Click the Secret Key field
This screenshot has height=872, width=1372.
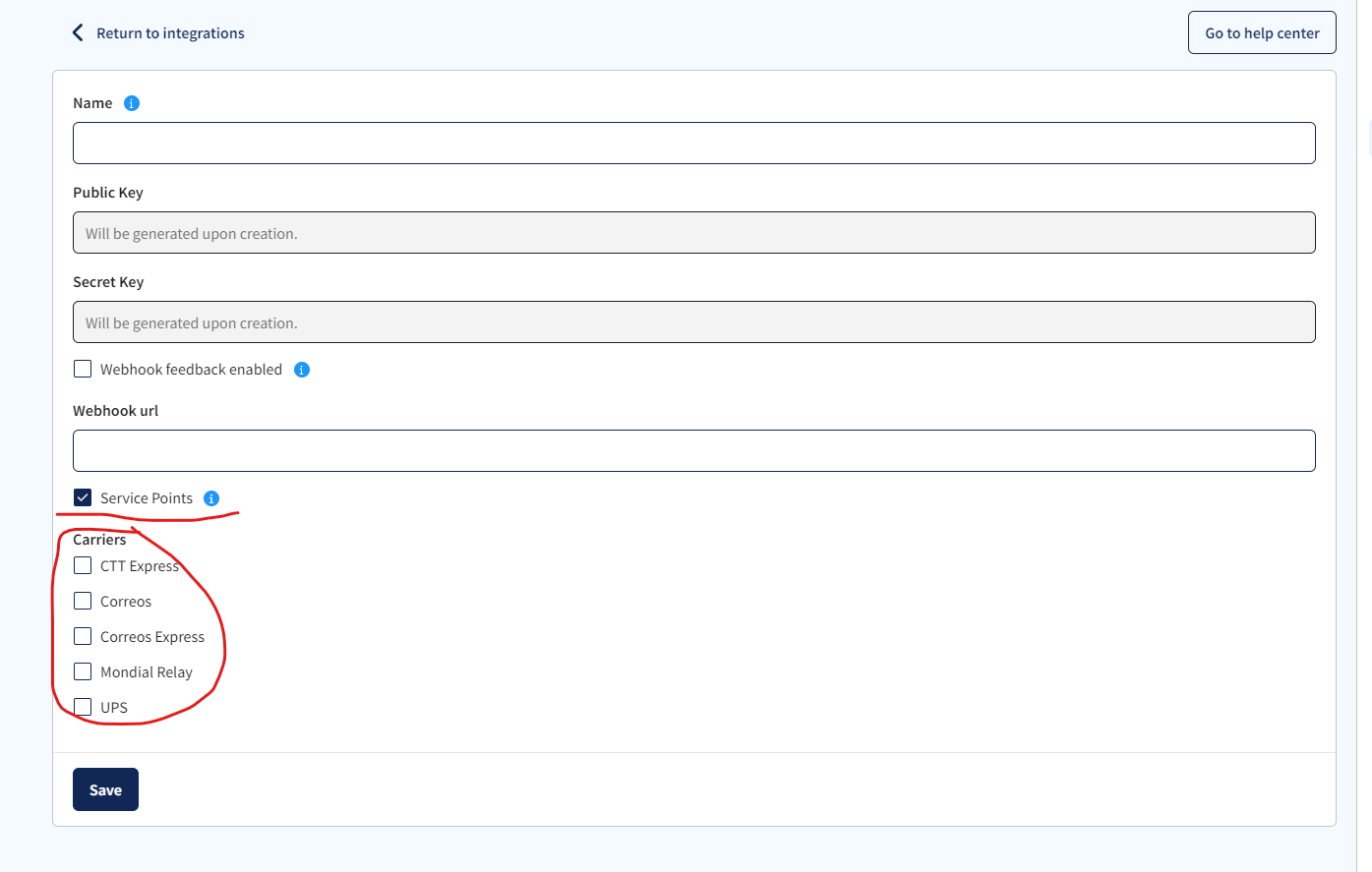(x=693, y=322)
